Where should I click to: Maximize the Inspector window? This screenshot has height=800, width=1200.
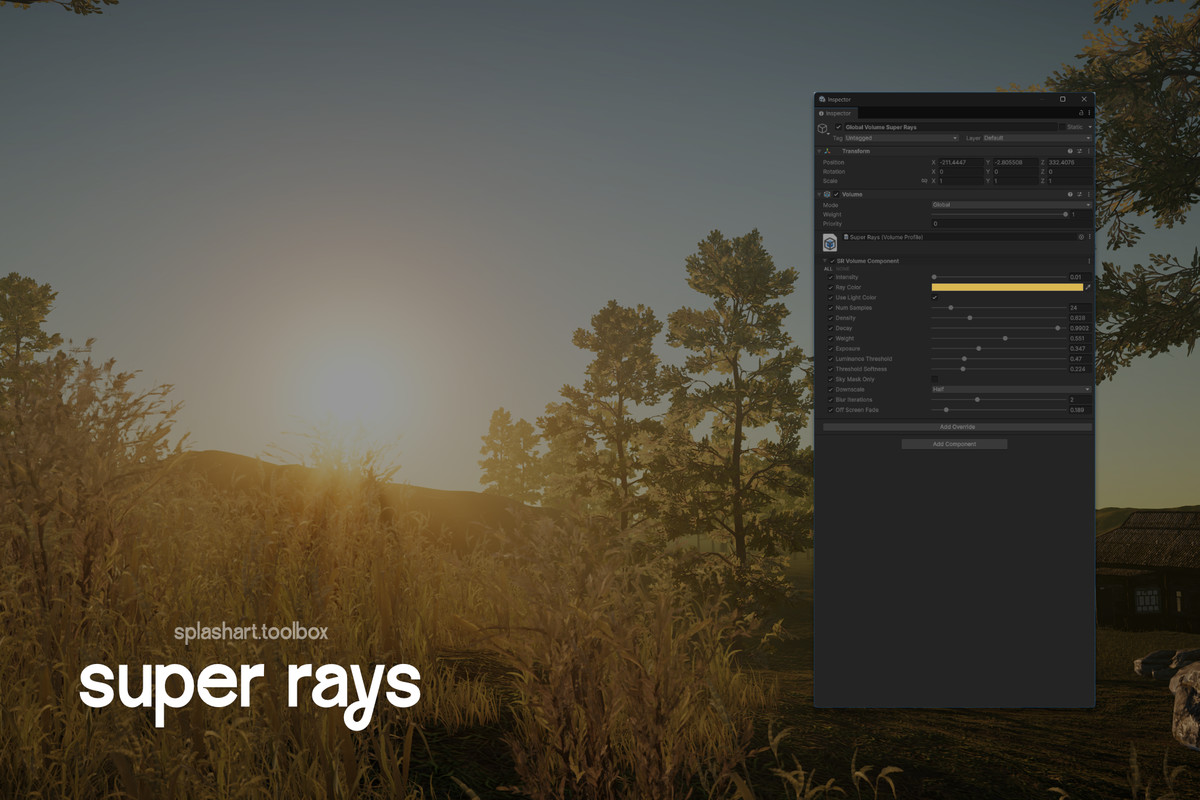point(1062,99)
